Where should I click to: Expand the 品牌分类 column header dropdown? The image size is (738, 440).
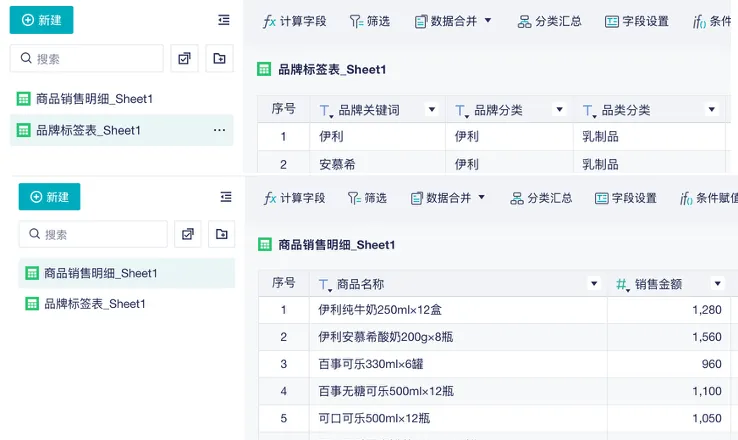point(561,110)
